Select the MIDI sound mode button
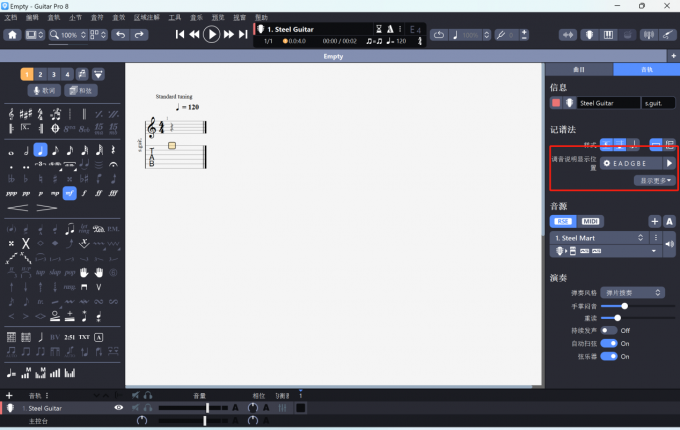This screenshot has width=680, height=430. coord(591,221)
